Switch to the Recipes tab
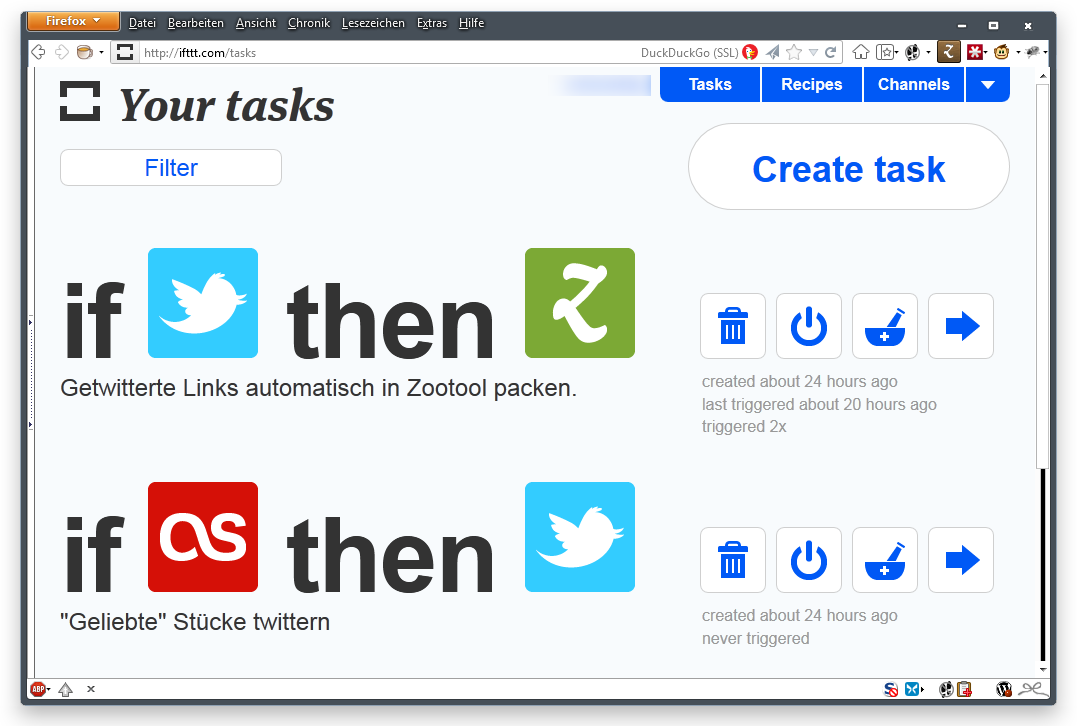Image resolution: width=1077 pixels, height=726 pixels. click(x=811, y=85)
